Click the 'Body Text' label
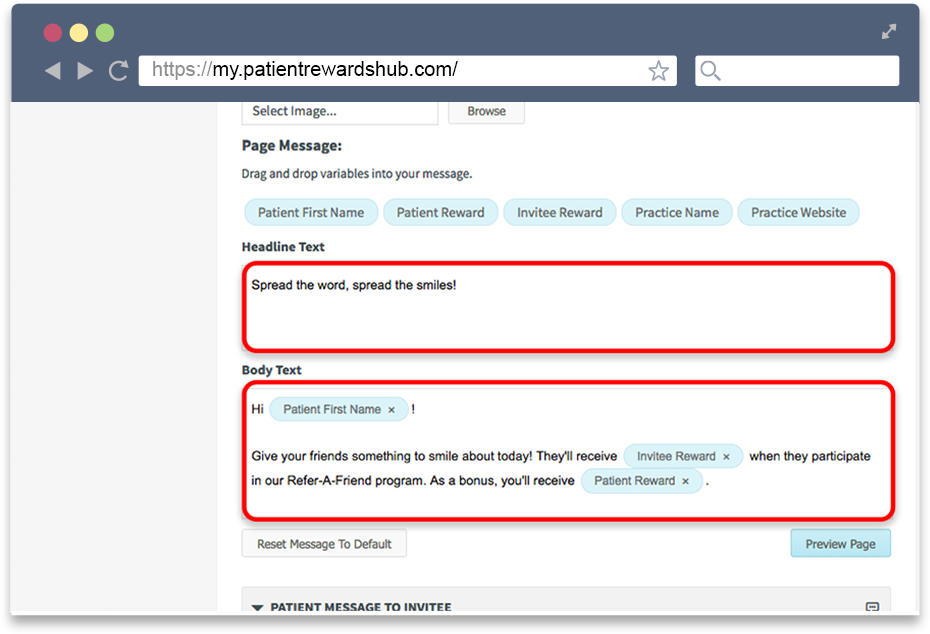 [272, 370]
